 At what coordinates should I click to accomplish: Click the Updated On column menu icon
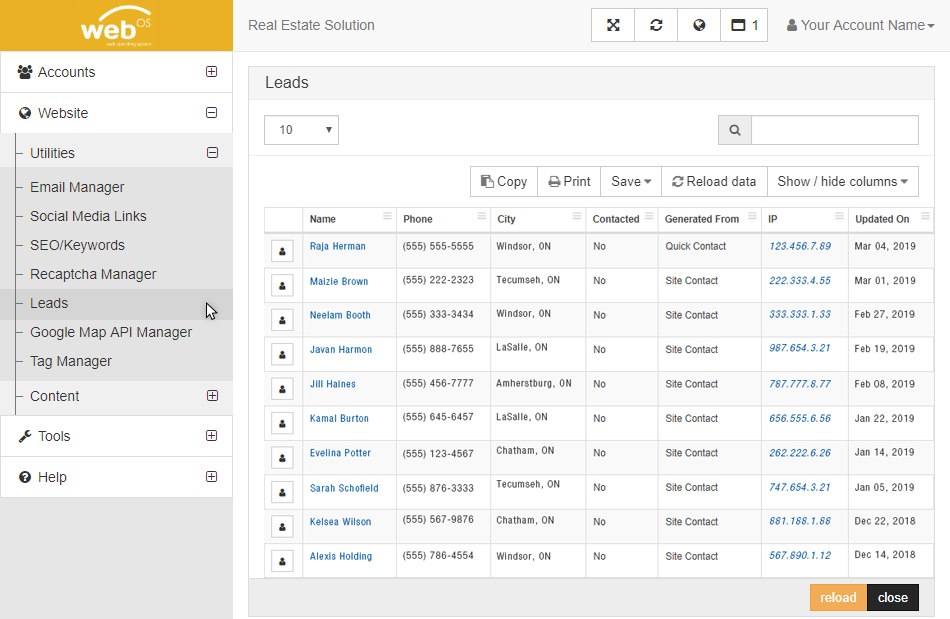coord(925,216)
